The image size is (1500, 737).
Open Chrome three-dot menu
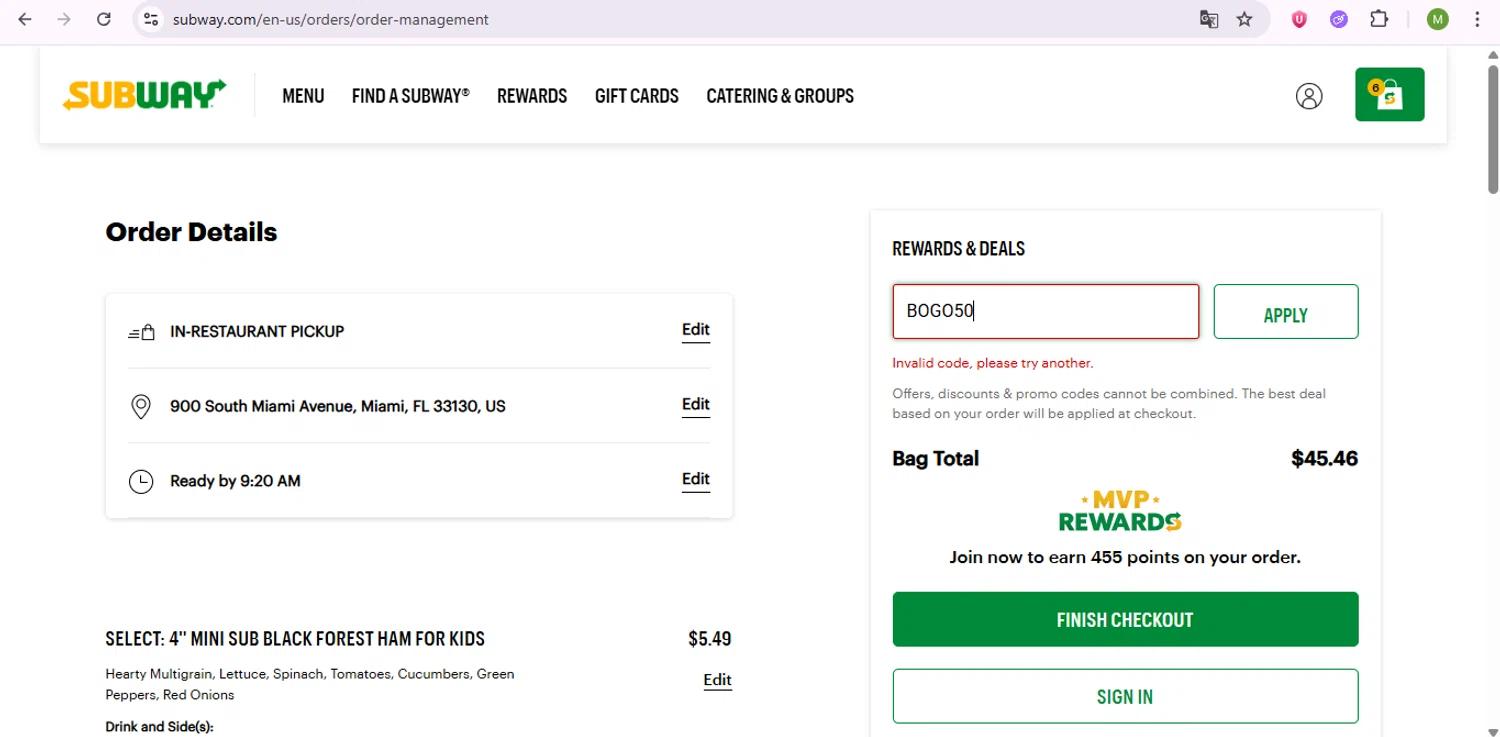tap(1477, 19)
